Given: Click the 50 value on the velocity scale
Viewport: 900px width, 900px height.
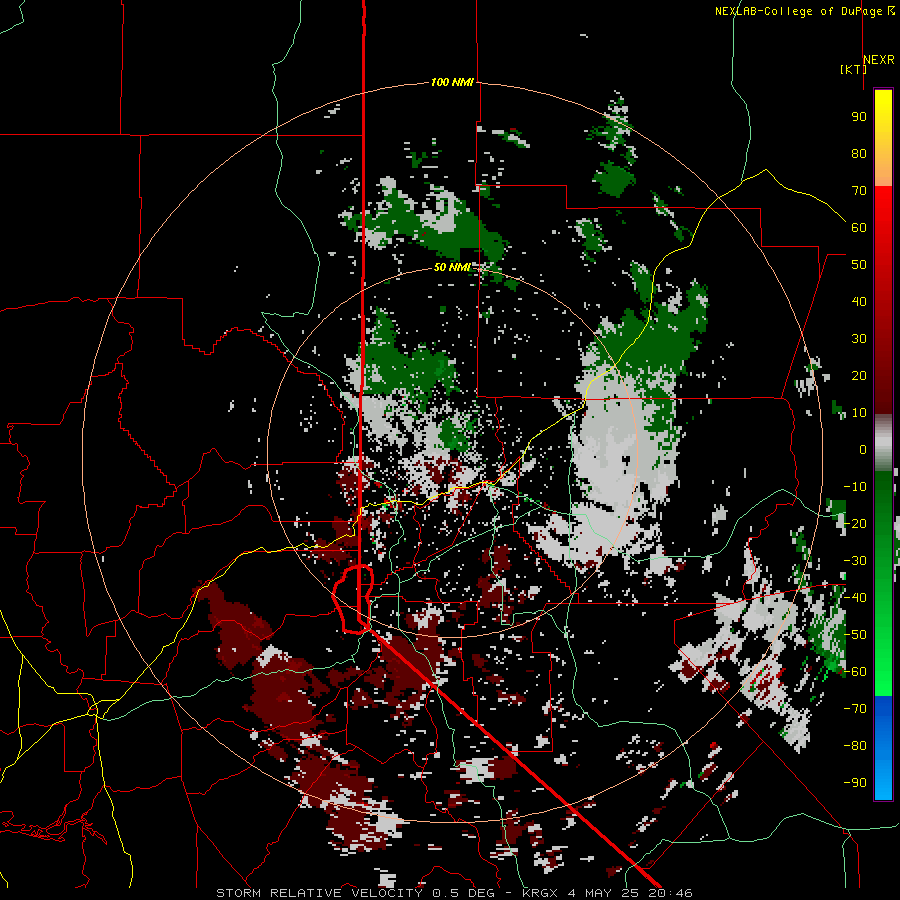Looking at the screenshot, I should [859, 265].
